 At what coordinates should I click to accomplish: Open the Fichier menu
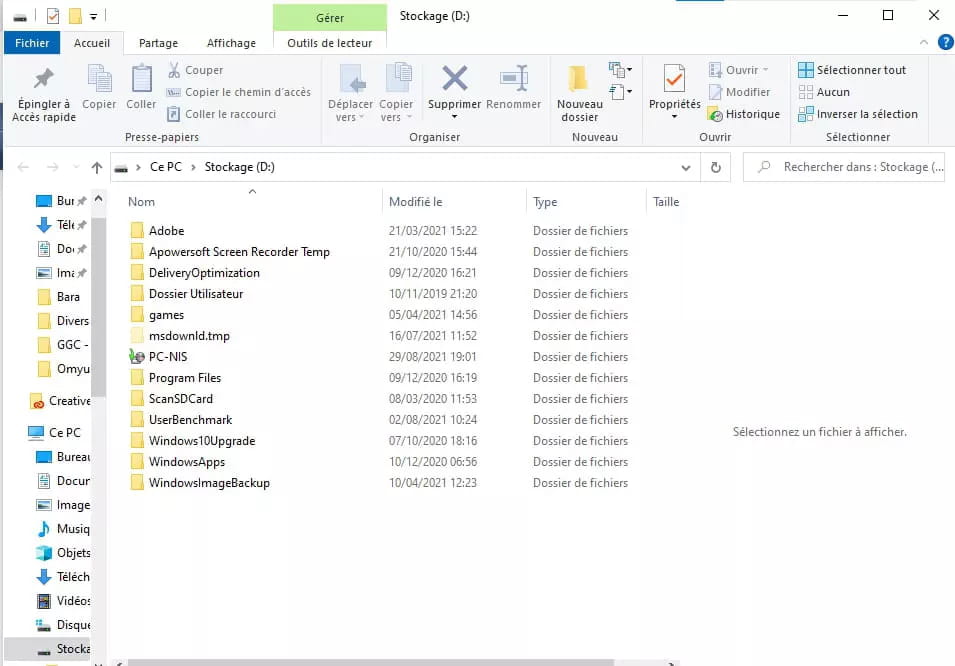[x=32, y=43]
